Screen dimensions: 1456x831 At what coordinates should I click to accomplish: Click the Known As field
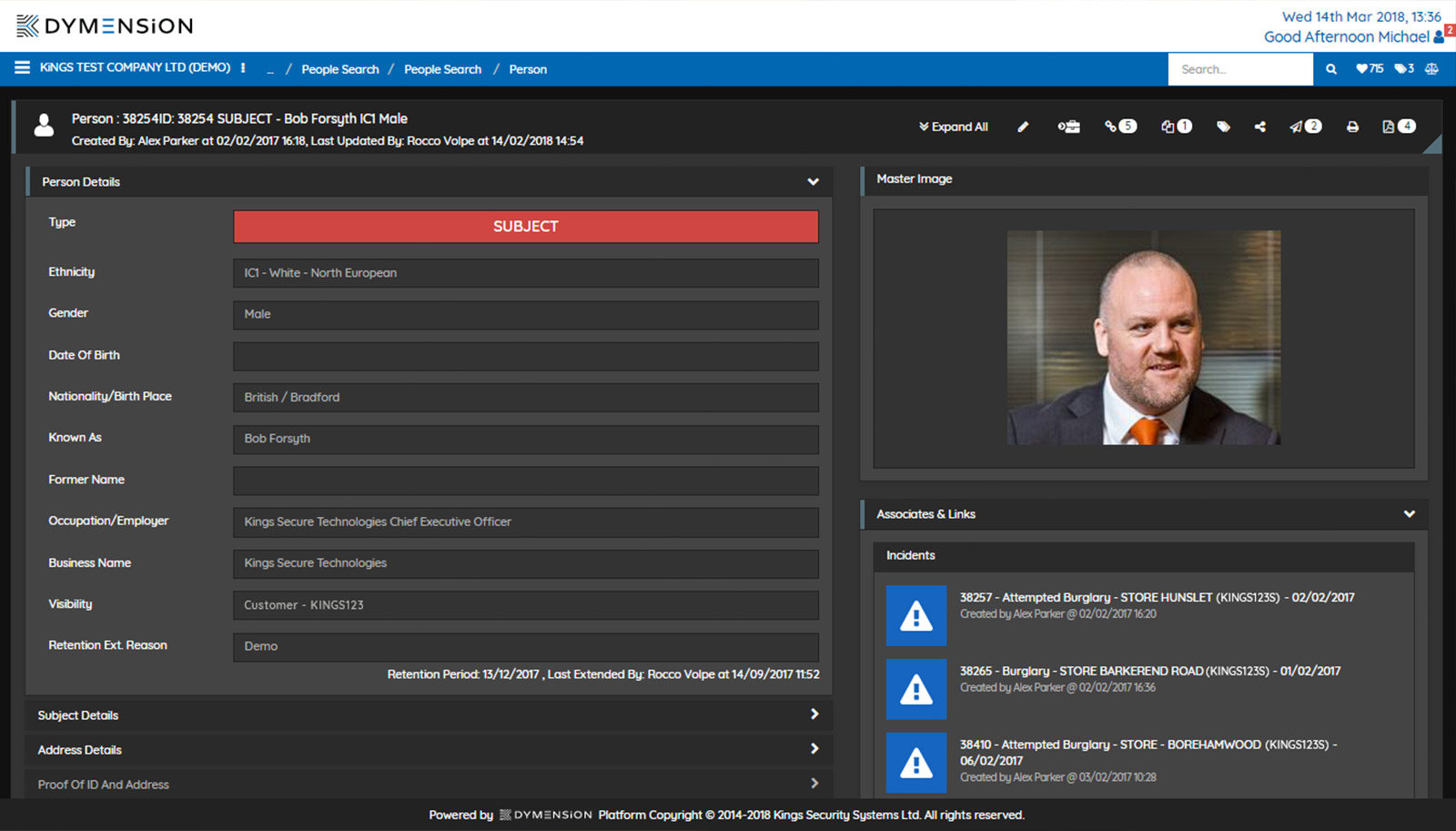526,439
